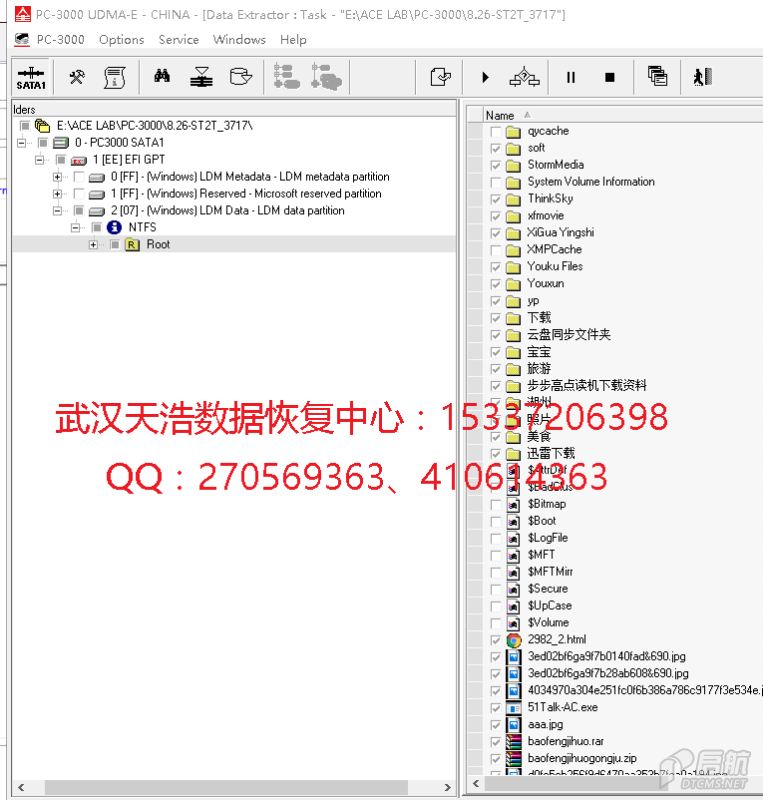Uncheck the StormMedia folder checkbox
This screenshot has height=800, width=763.
[496, 165]
